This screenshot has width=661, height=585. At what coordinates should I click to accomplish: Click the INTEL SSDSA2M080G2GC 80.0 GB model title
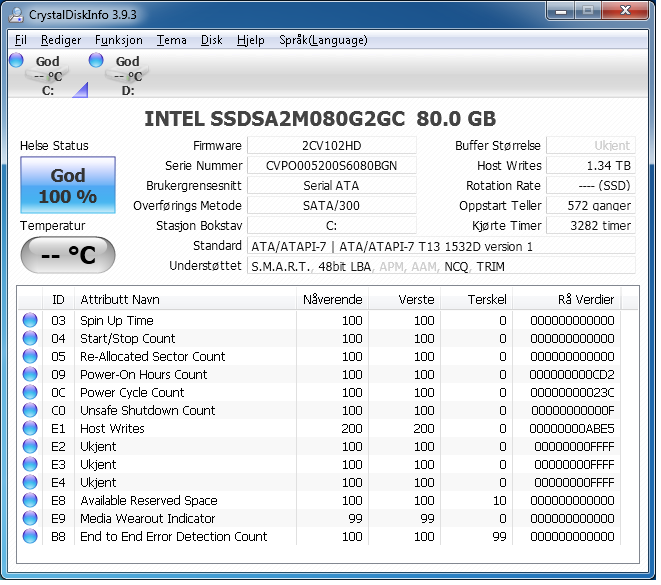320,118
